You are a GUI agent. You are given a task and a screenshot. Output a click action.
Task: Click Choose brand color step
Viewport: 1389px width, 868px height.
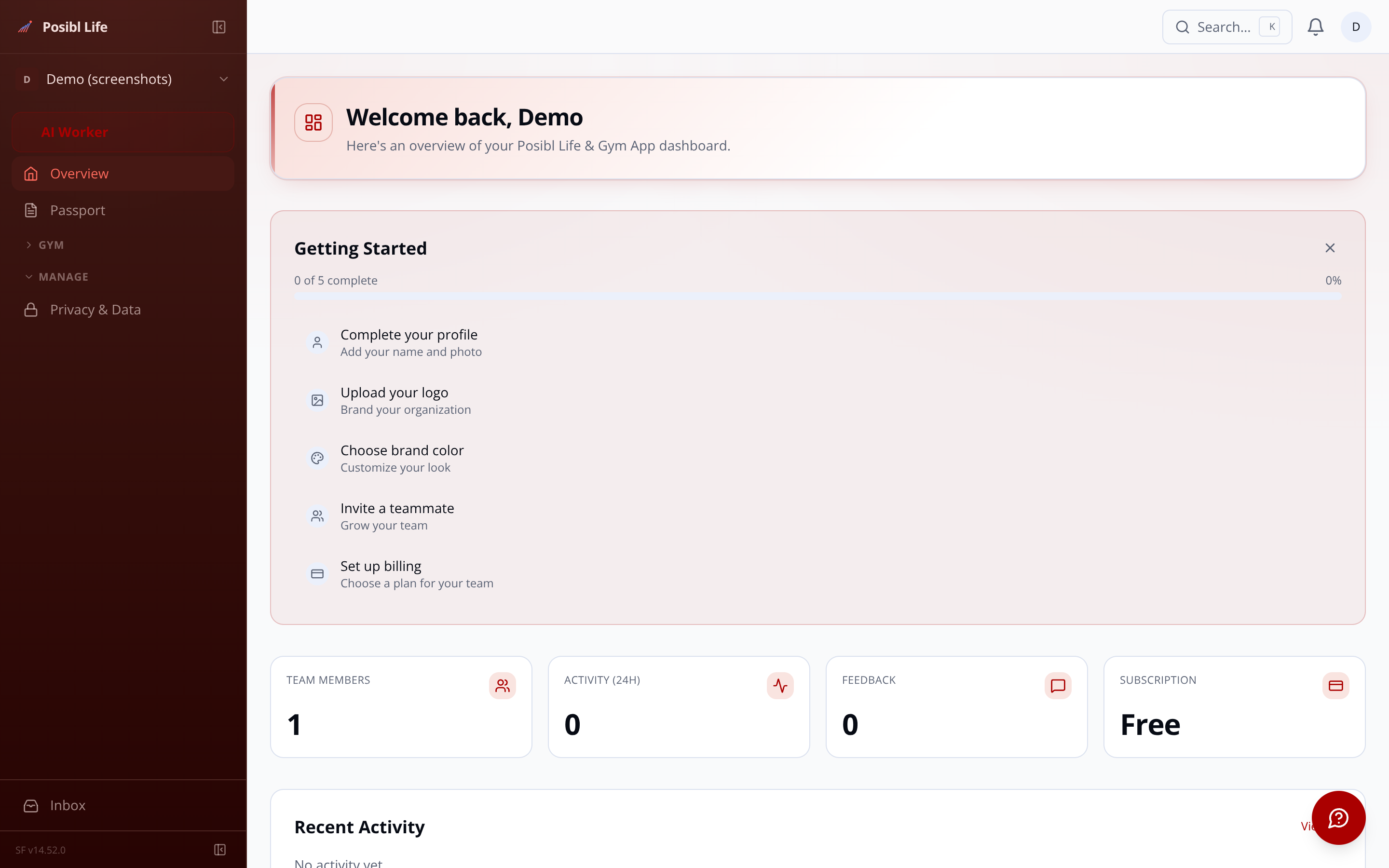[x=817, y=458]
